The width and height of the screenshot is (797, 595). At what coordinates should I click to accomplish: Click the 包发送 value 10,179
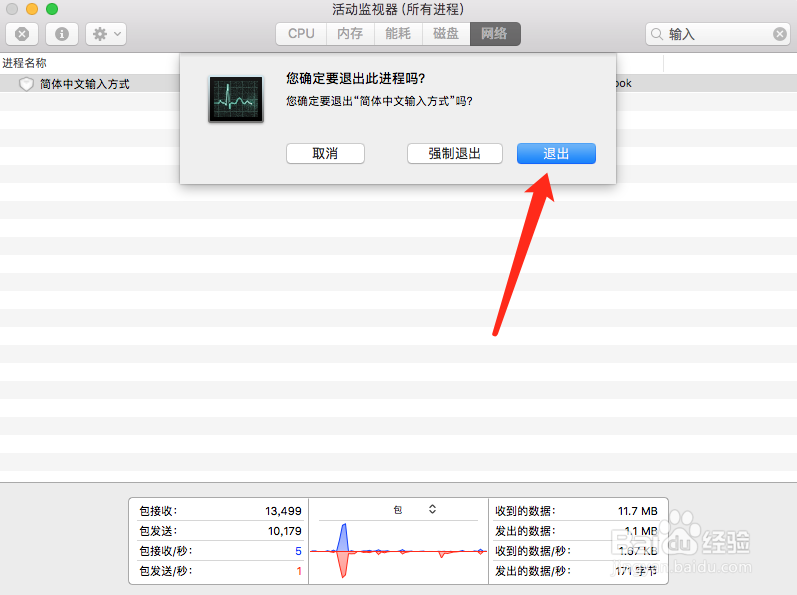point(285,531)
